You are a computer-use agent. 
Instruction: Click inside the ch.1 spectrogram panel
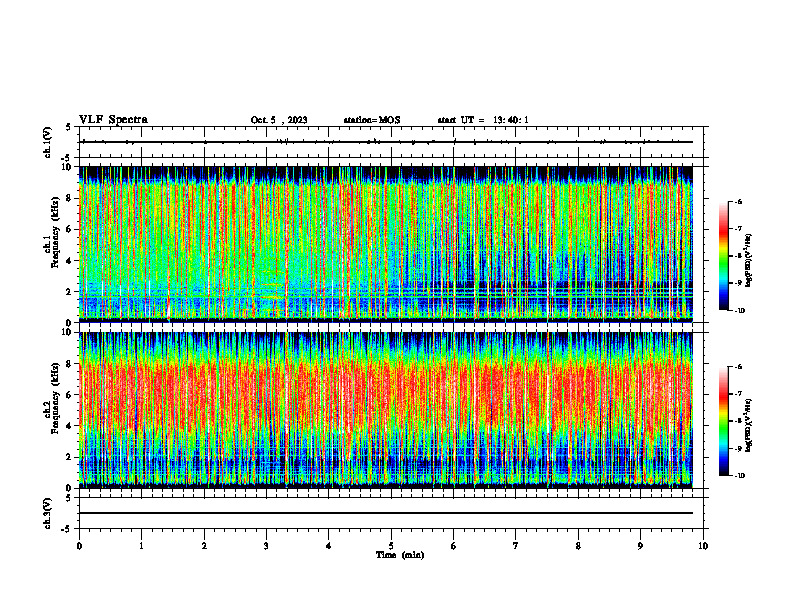[x=385, y=244]
